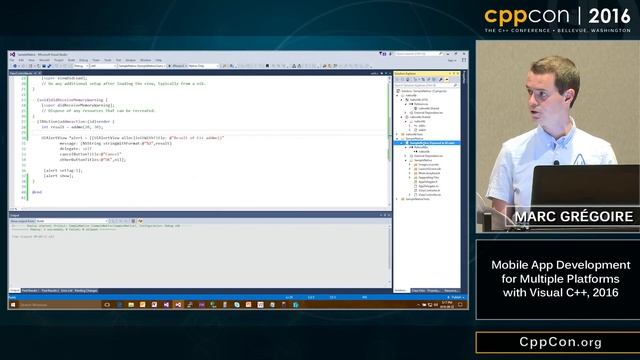Click the Properties wrench icon in Solution Explorer
The image size is (640, 360).
441,80
